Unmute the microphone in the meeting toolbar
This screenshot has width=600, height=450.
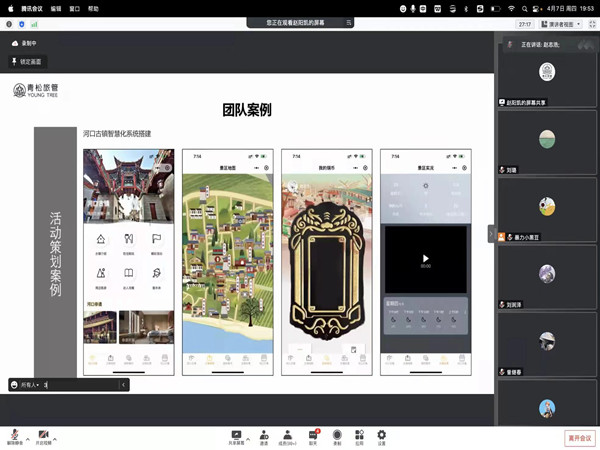tap(15, 434)
